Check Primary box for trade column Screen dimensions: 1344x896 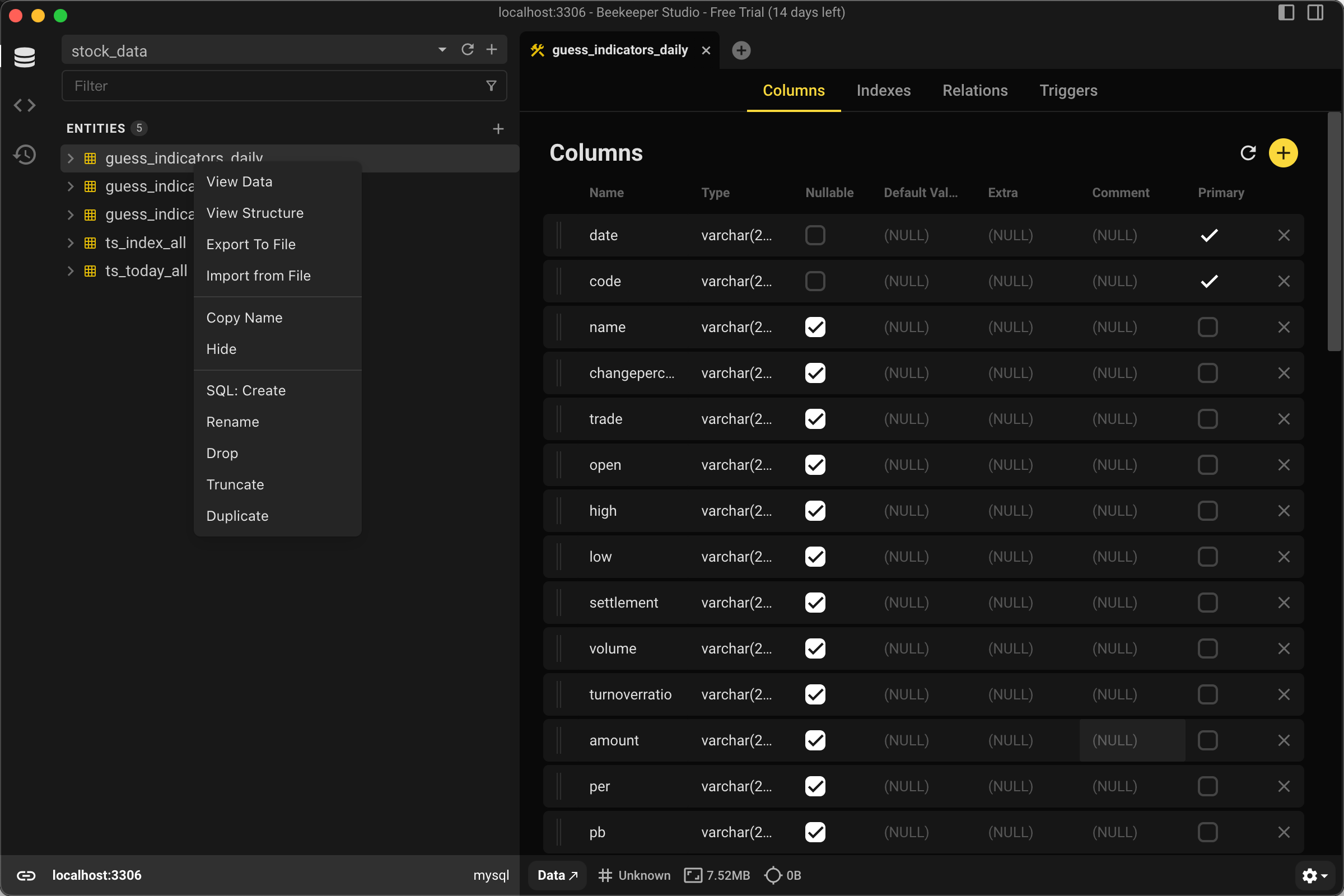click(x=1207, y=419)
